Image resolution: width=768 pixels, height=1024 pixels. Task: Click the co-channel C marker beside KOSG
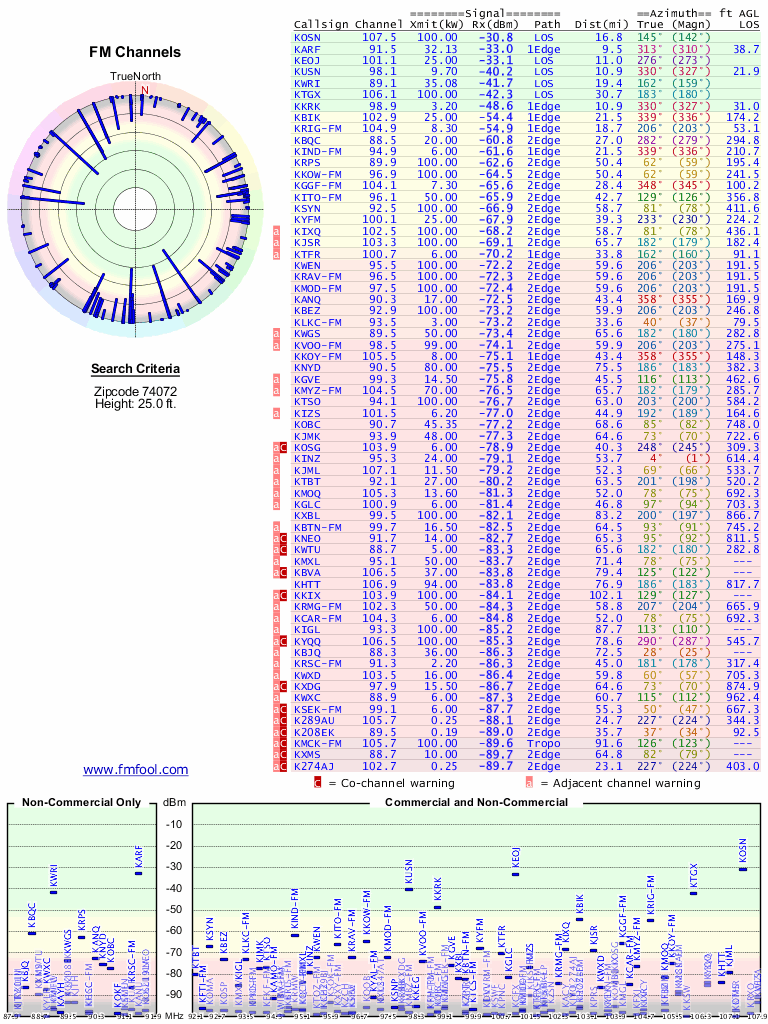pos(283,447)
